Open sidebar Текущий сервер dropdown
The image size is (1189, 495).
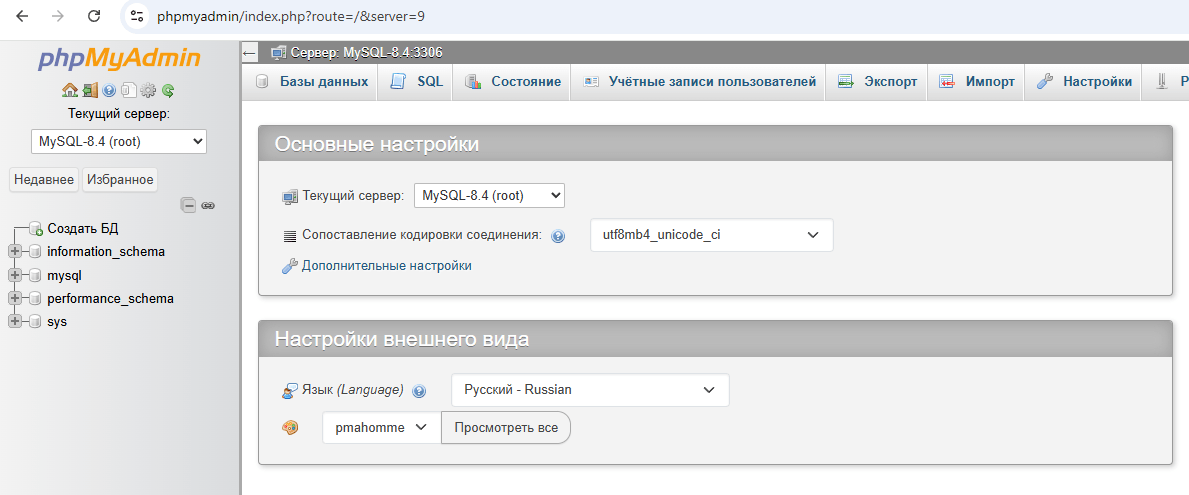tap(119, 141)
